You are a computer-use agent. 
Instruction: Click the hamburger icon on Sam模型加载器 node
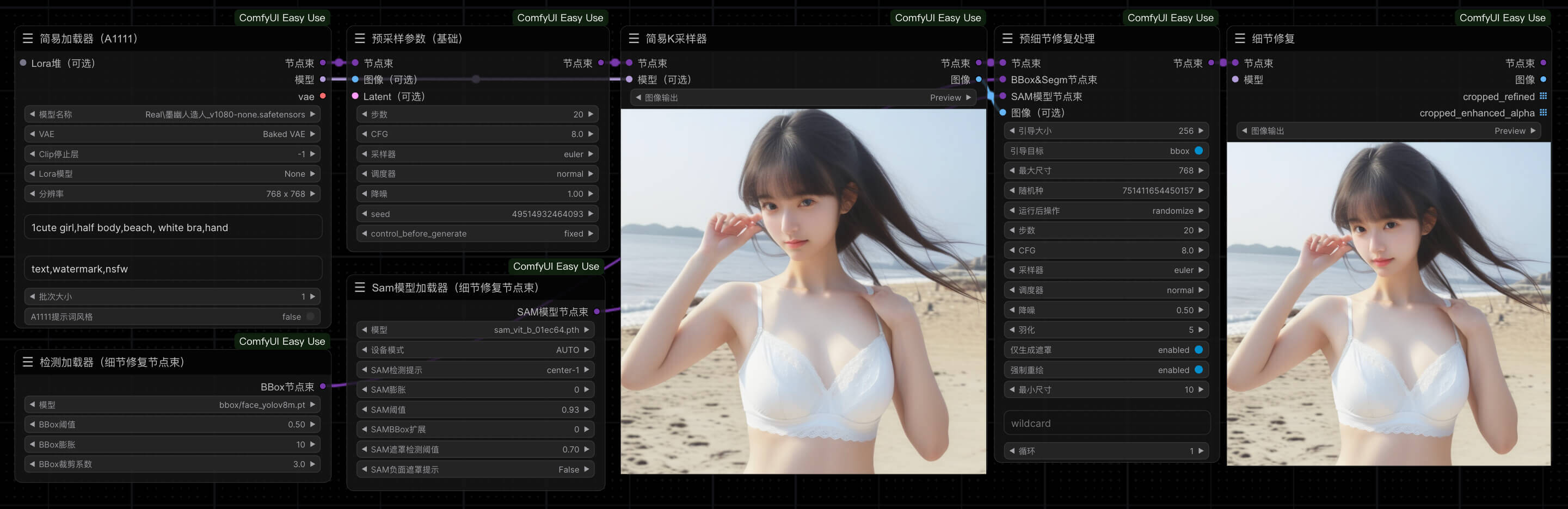(x=360, y=287)
